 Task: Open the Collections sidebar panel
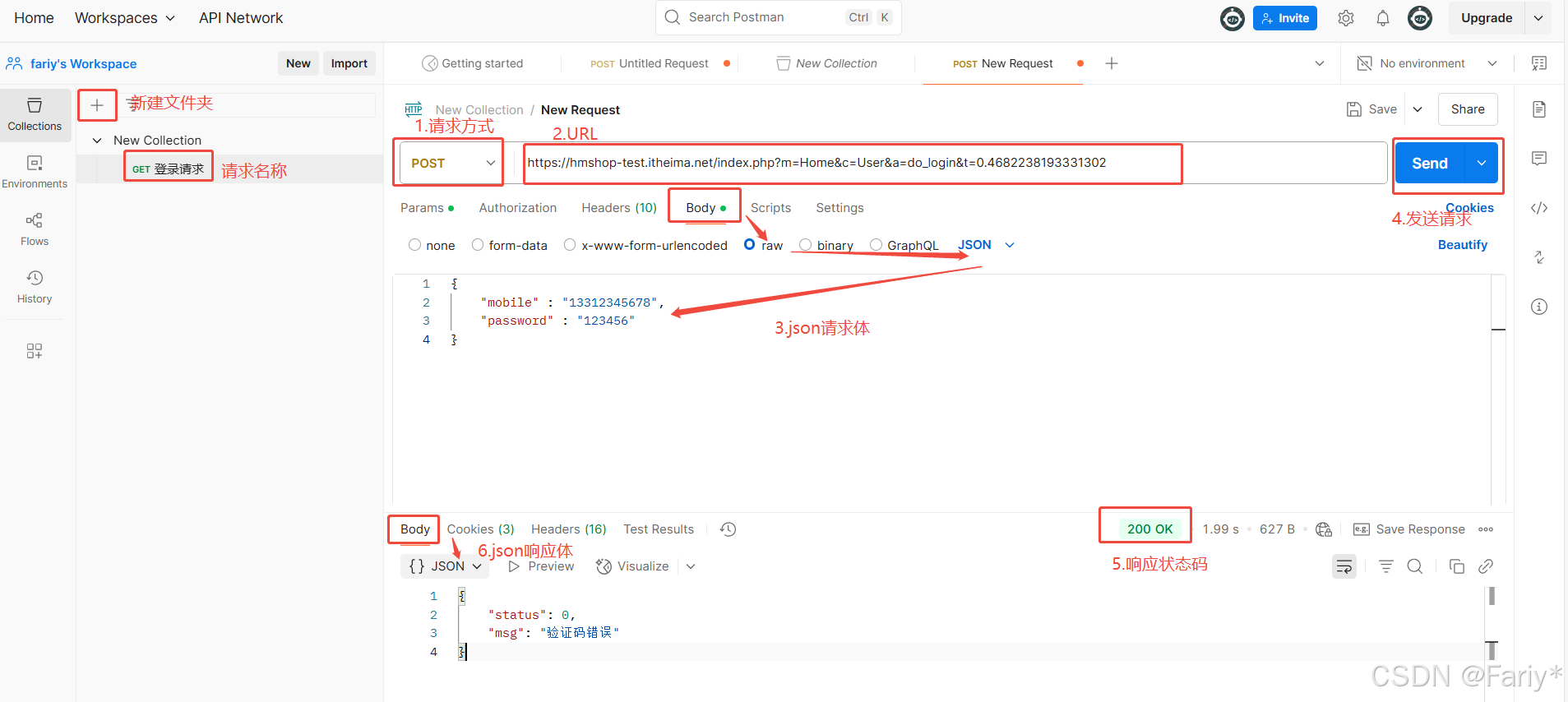click(35, 114)
